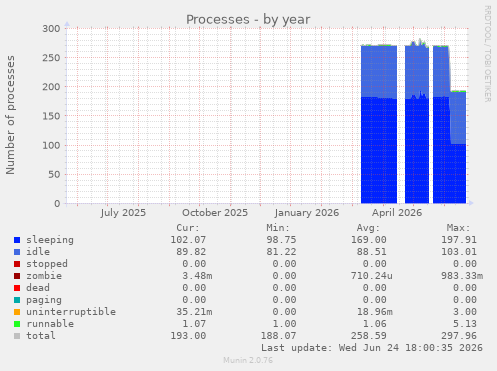This screenshot has width=497, height=371.
Task: Click uninterruptible average value 18.96m
Action: tap(375, 312)
